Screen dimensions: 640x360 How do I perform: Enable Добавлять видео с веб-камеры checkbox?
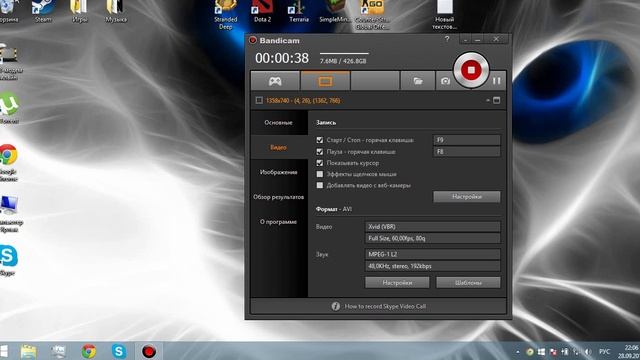(320, 185)
